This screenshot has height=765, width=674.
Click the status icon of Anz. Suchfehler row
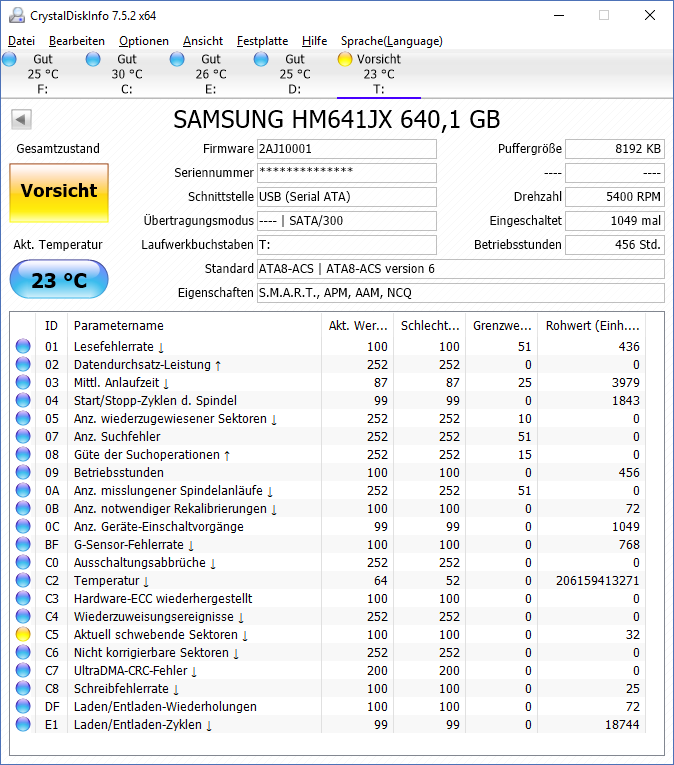(x=23, y=437)
